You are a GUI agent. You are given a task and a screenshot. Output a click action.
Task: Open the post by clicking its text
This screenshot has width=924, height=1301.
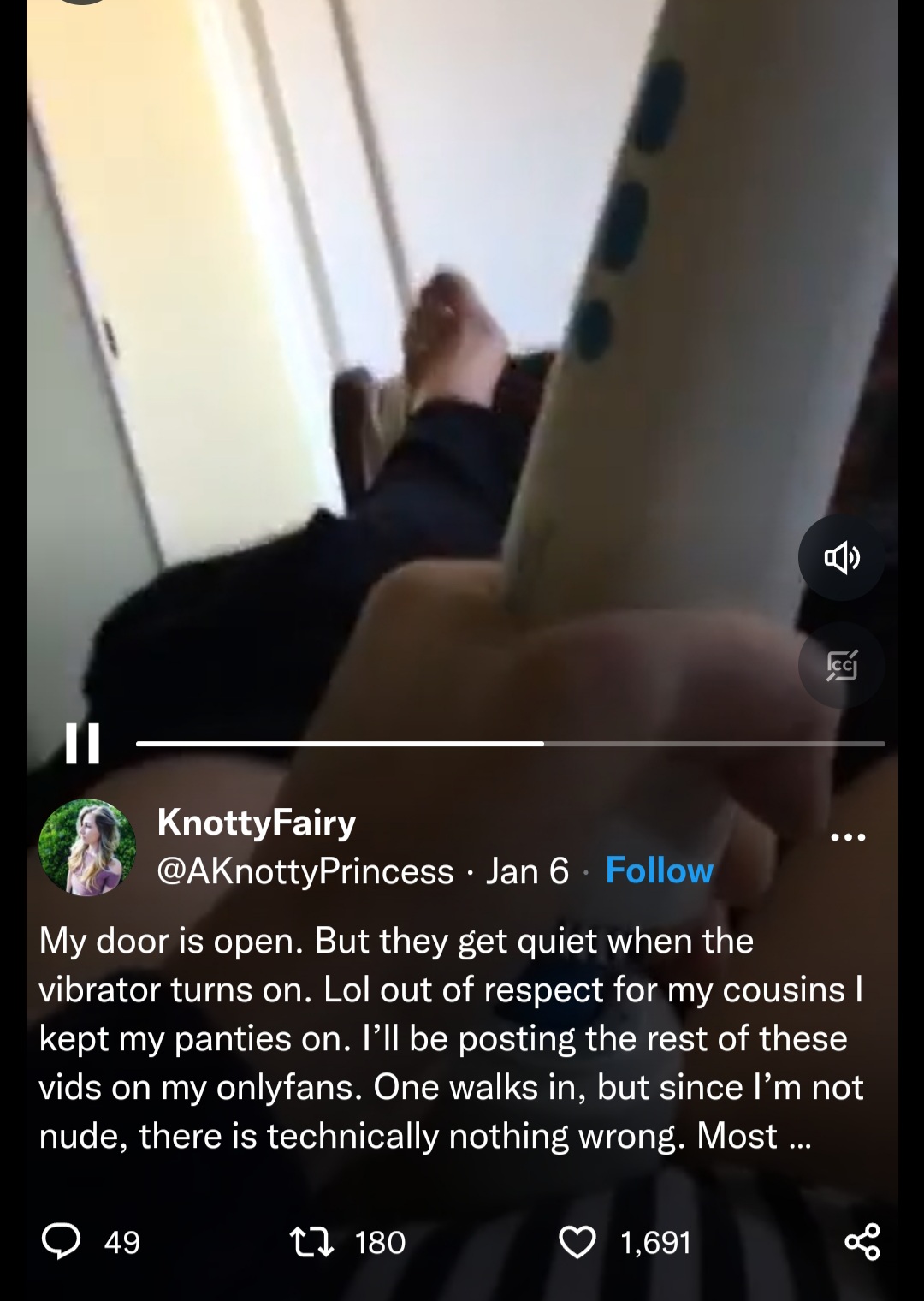tap(452, 1038)
